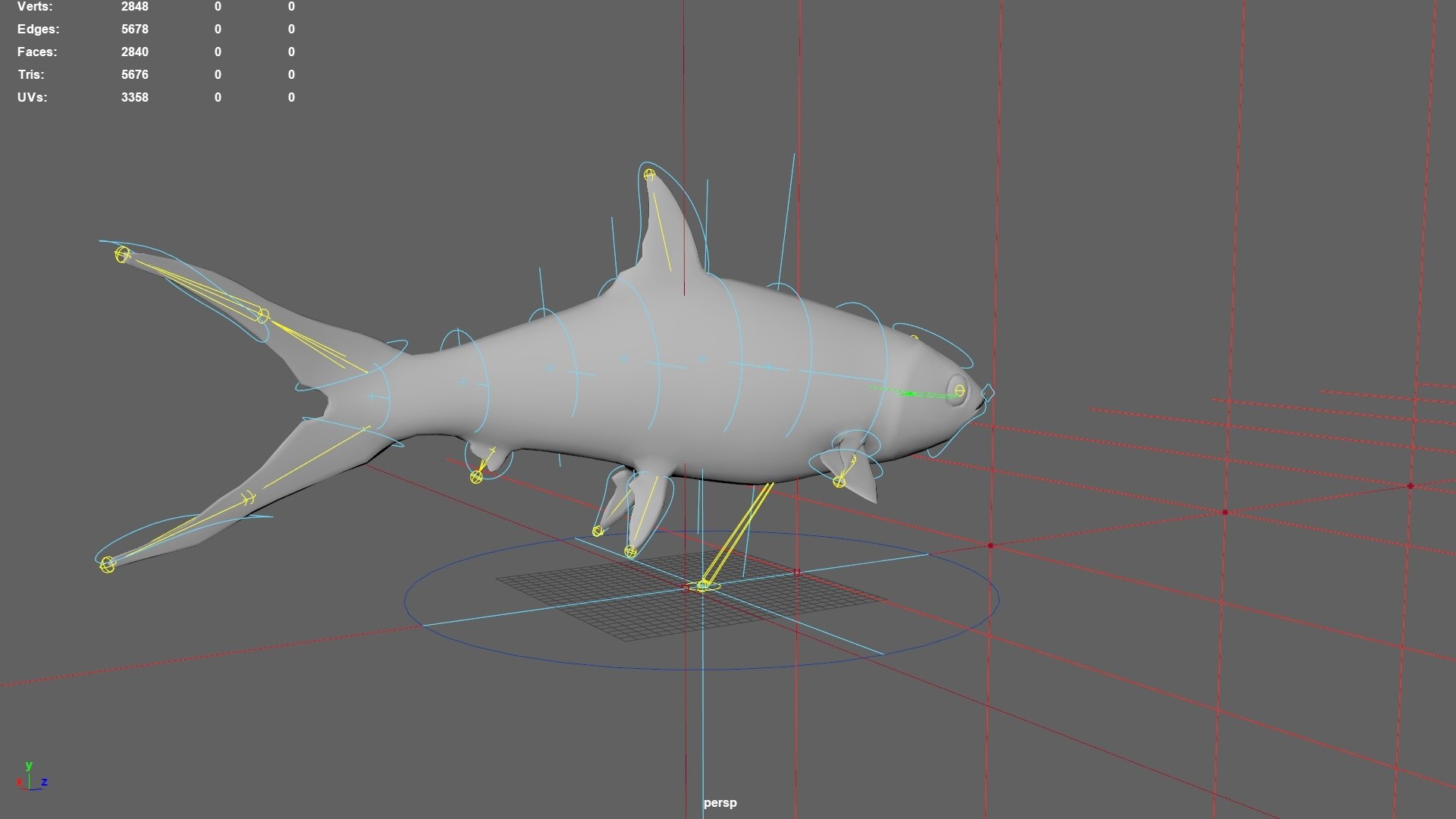Select the pectoral fin tip joint

pyautogui.click(x=839, y=482)
